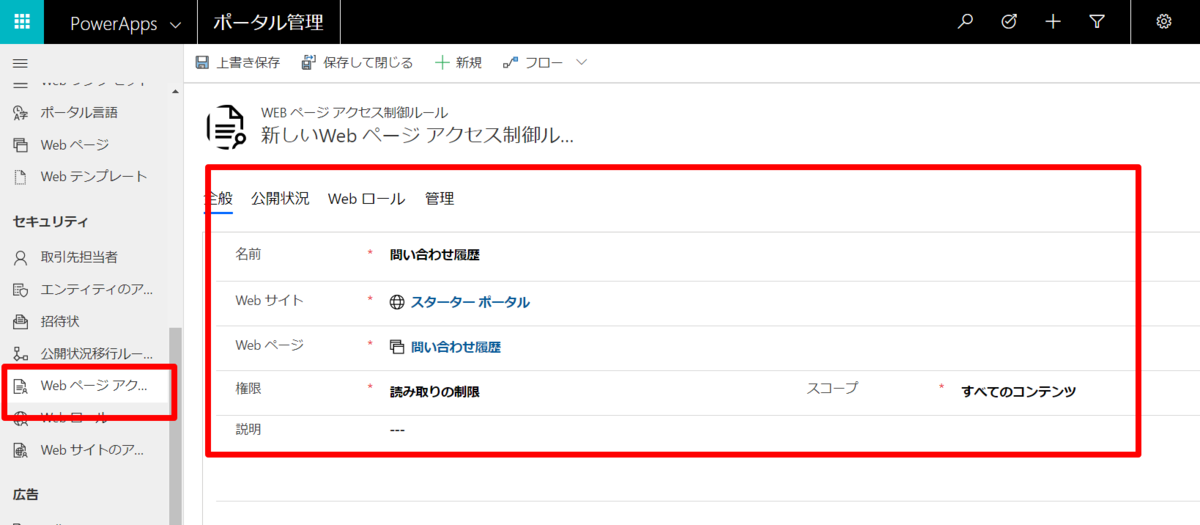Click the 広告 section header
This screenshot has height=525, width=1200.
25,494
